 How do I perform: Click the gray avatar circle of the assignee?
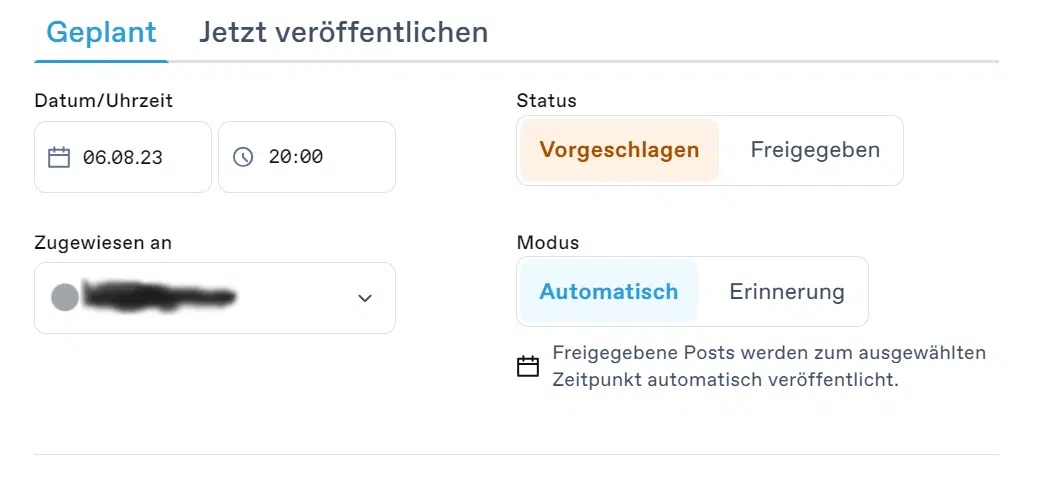[64, 297]
